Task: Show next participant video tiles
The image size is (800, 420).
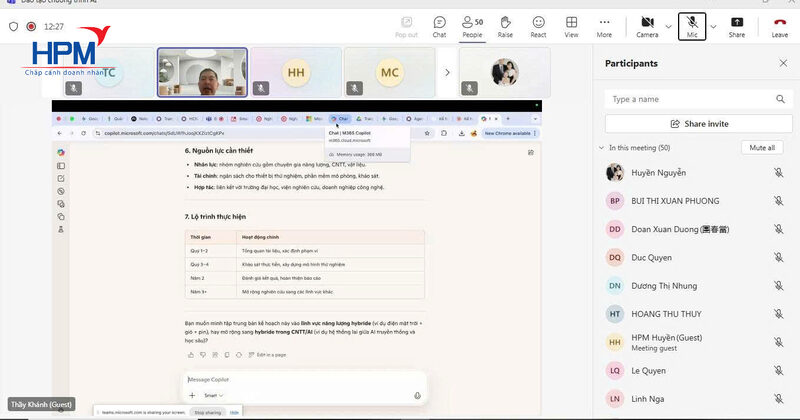Action: coord(446,72)
